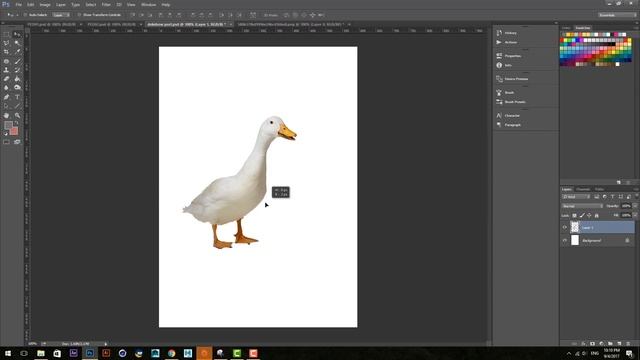This screenshot has height=360, width=640.
Task: Open the File menu
Action: (x=18, y=4)
